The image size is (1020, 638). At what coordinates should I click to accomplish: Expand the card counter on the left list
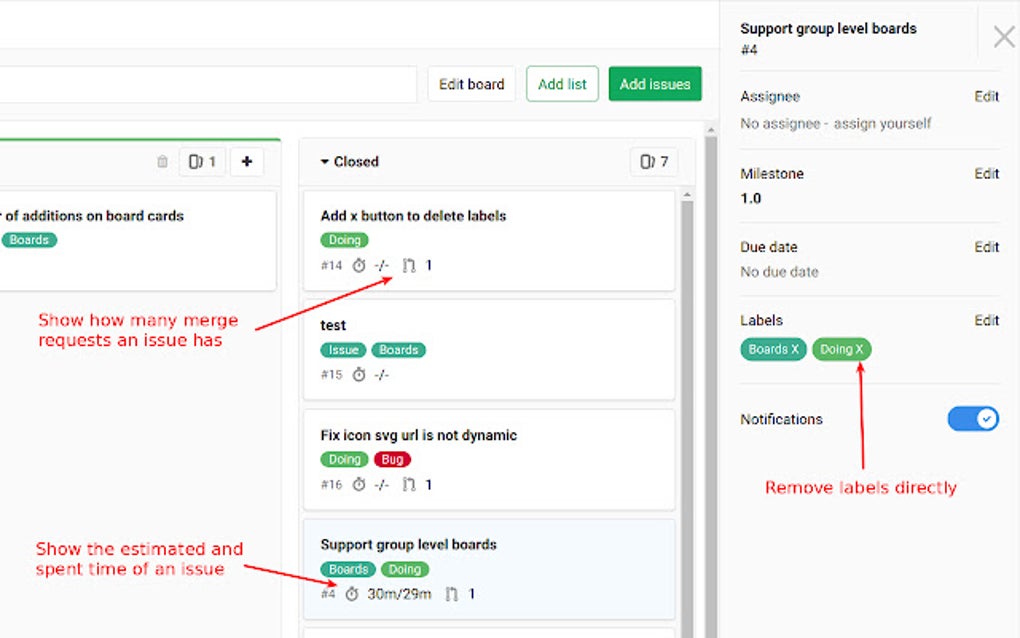pos(202,161)
